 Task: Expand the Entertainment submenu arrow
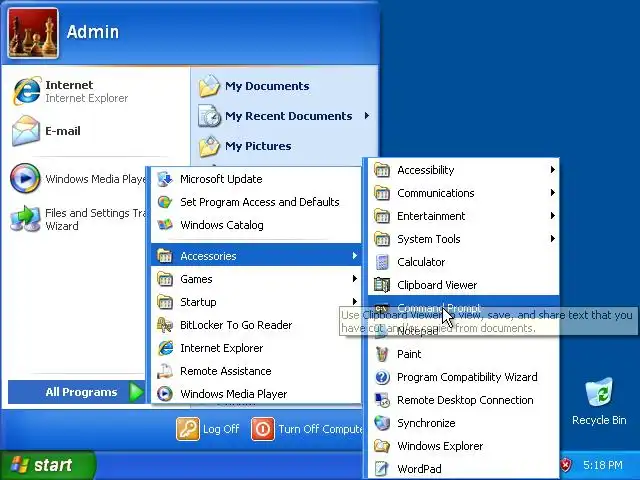point(553,215)
